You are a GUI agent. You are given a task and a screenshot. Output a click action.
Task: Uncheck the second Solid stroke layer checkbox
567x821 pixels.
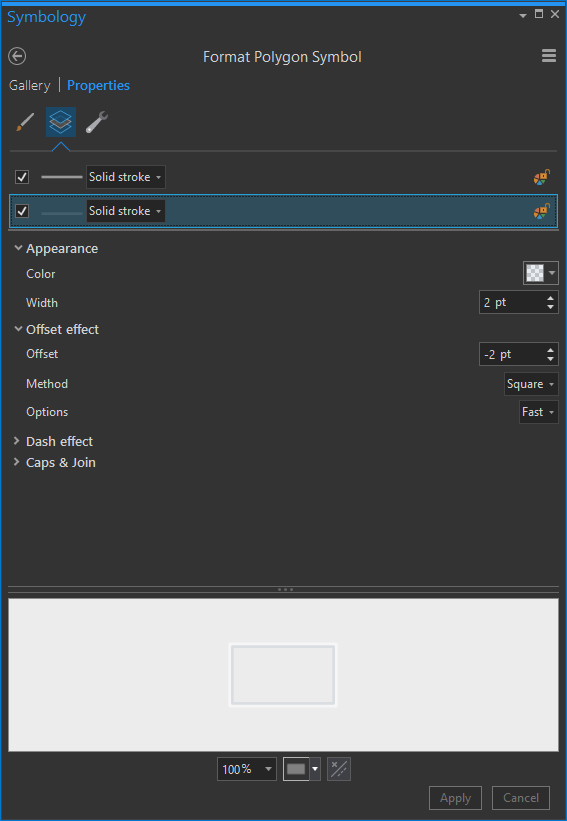(22, 211)
